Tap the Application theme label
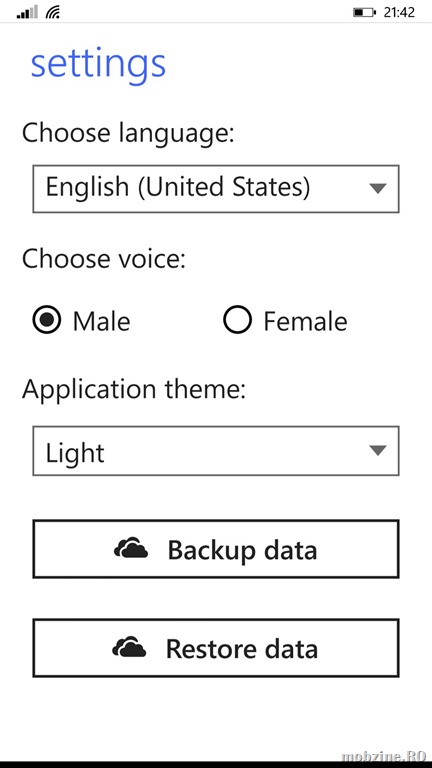The width and height of the screenshot is (432, 768). pos(134,390)
